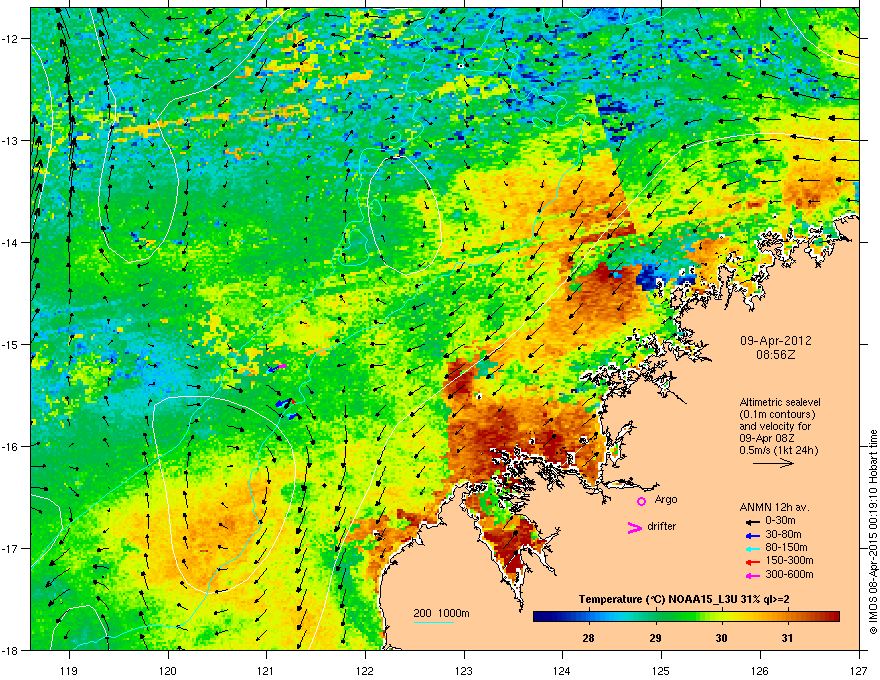Click the 200 1000m depth label

441,613
